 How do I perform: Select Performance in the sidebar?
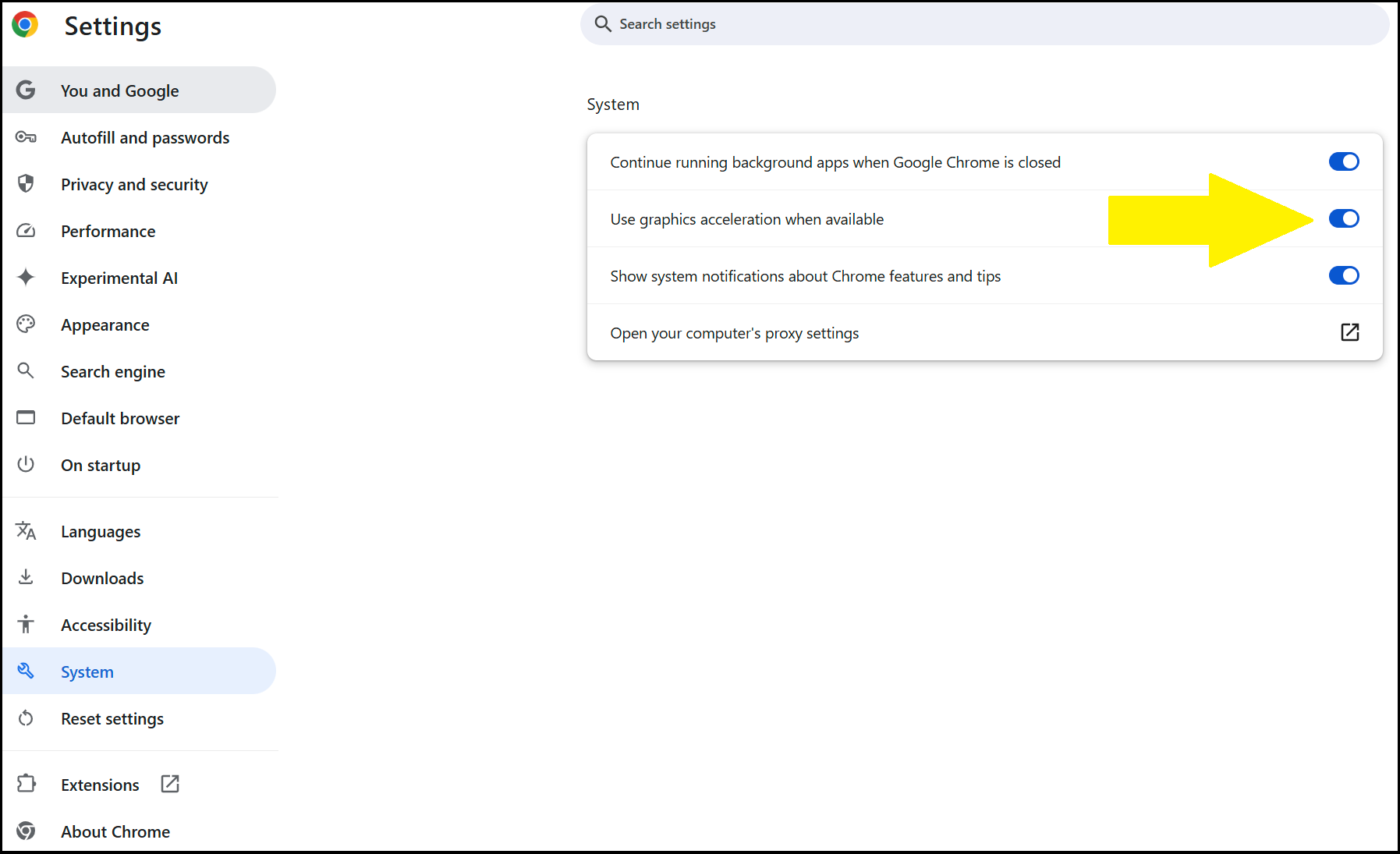click(x=140, y=231)
